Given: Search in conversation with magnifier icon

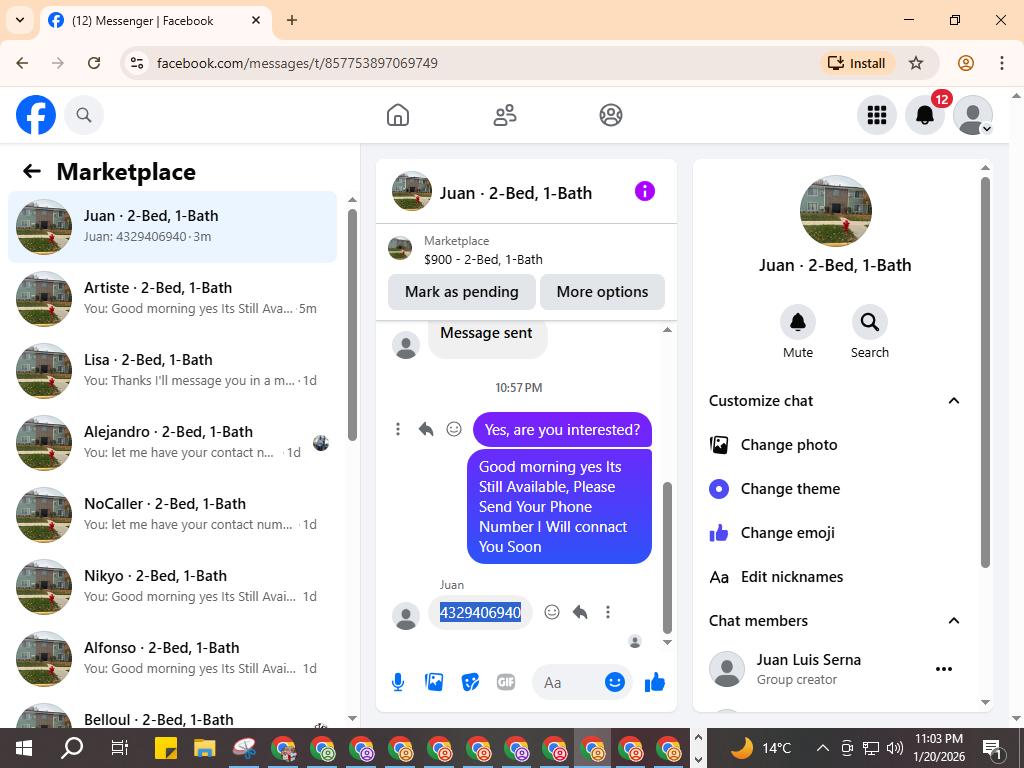Looking at the screenshot, I should [x=869, y=322].
